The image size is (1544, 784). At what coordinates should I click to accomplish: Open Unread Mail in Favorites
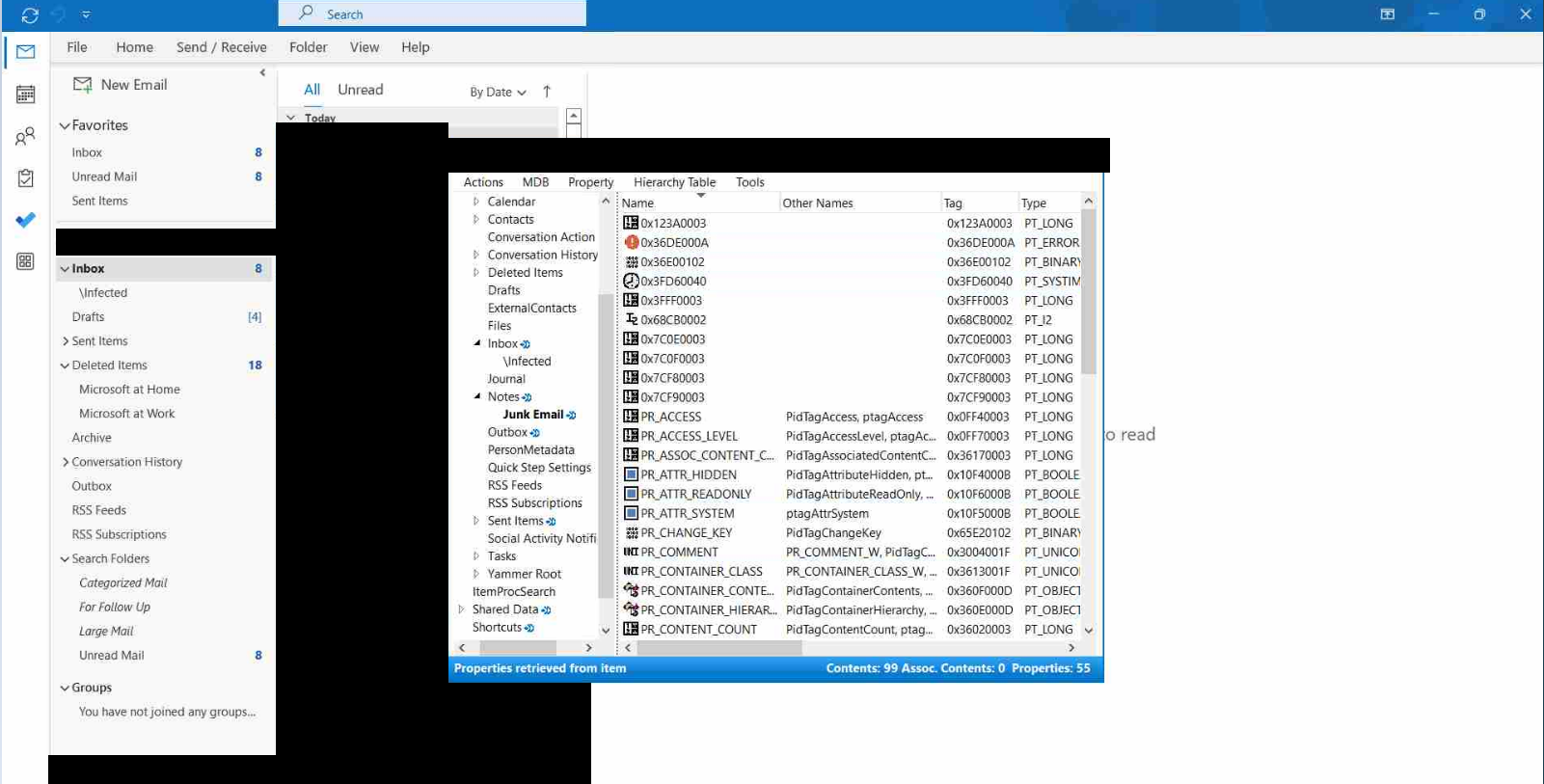tap(104, 177)
